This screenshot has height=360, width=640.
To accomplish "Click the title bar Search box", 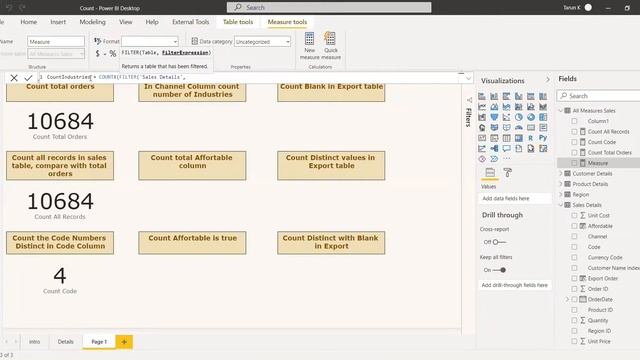I will pos(329,7).
